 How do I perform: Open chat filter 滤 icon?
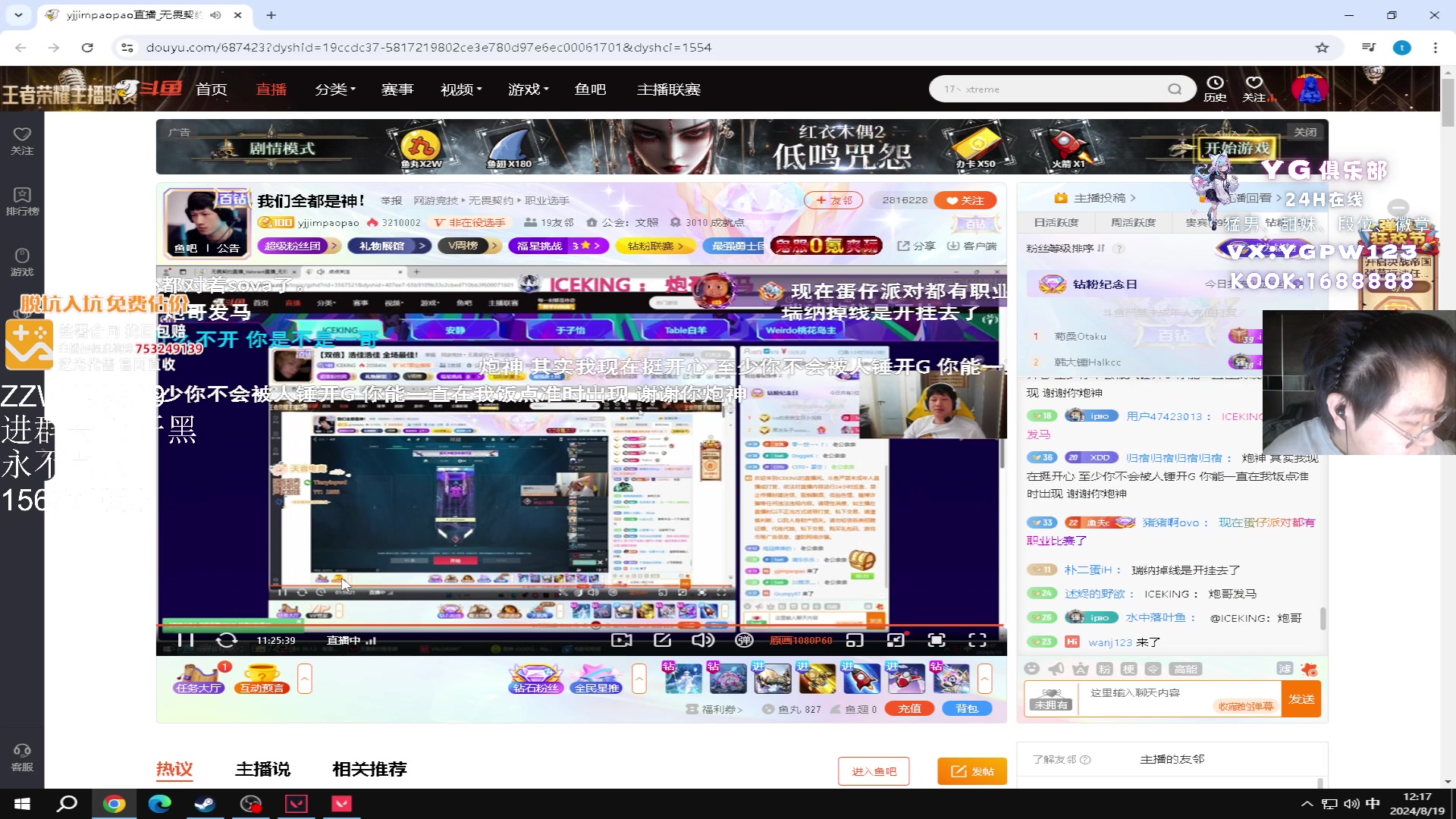(1284, 668)
